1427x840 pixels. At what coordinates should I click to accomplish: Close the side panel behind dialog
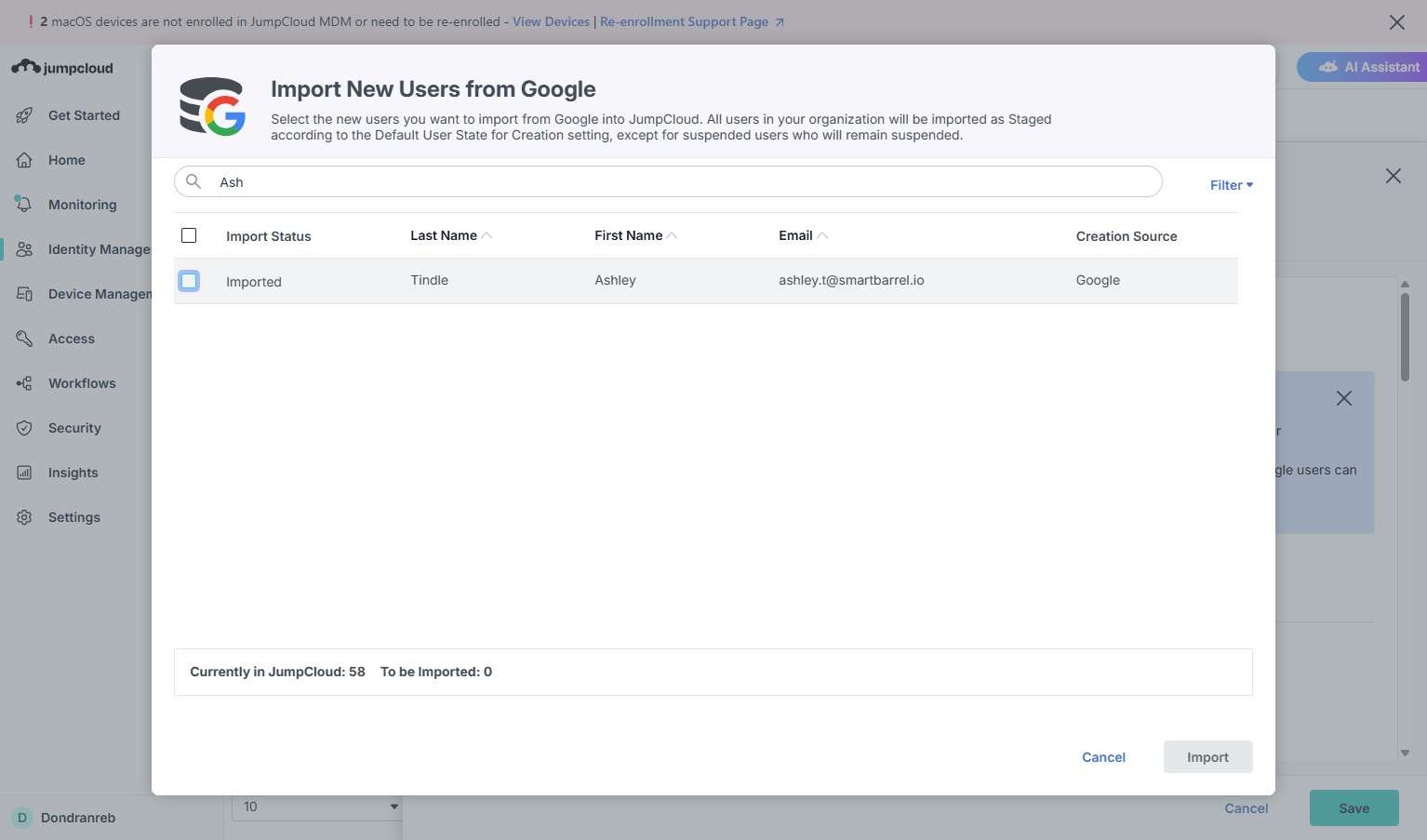pos(1394,176)
